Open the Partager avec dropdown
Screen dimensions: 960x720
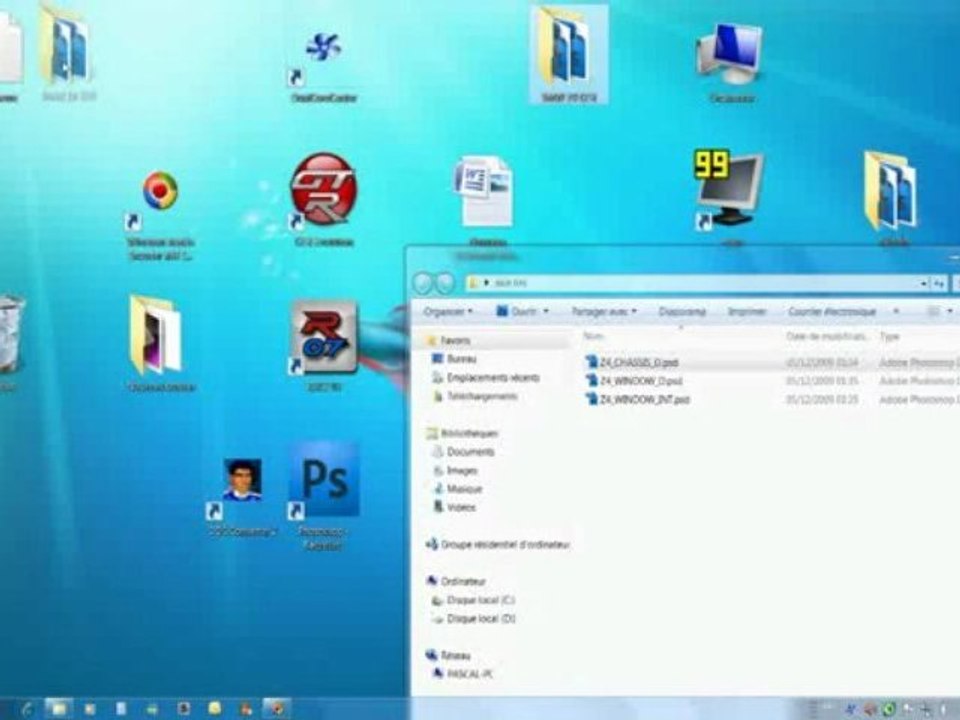[604, 312]
